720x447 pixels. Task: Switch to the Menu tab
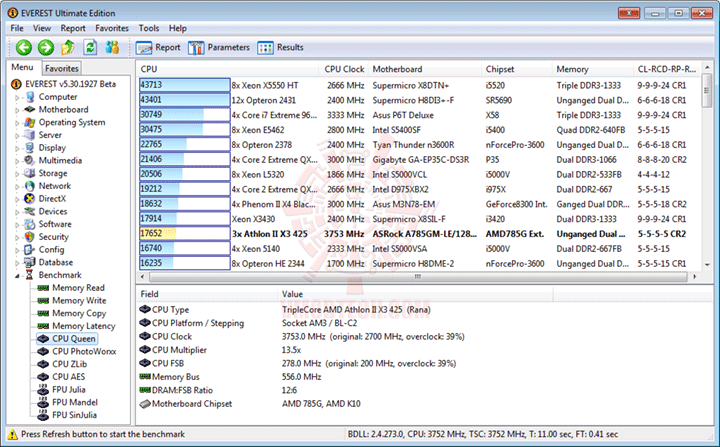pos(22,67)
